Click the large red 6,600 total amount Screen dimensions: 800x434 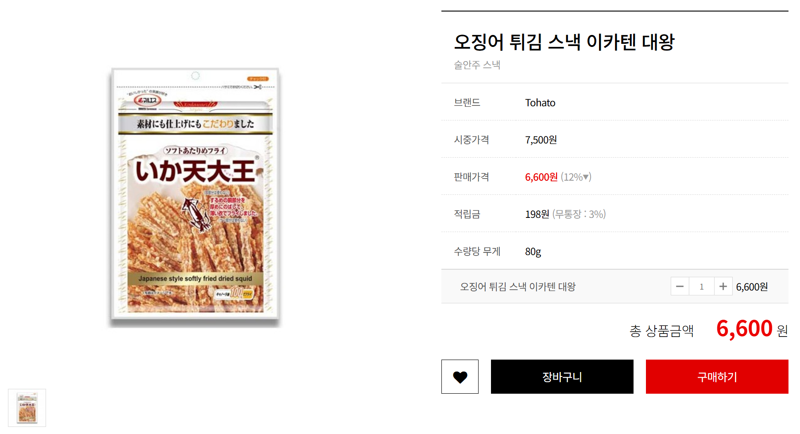[744, 328]
